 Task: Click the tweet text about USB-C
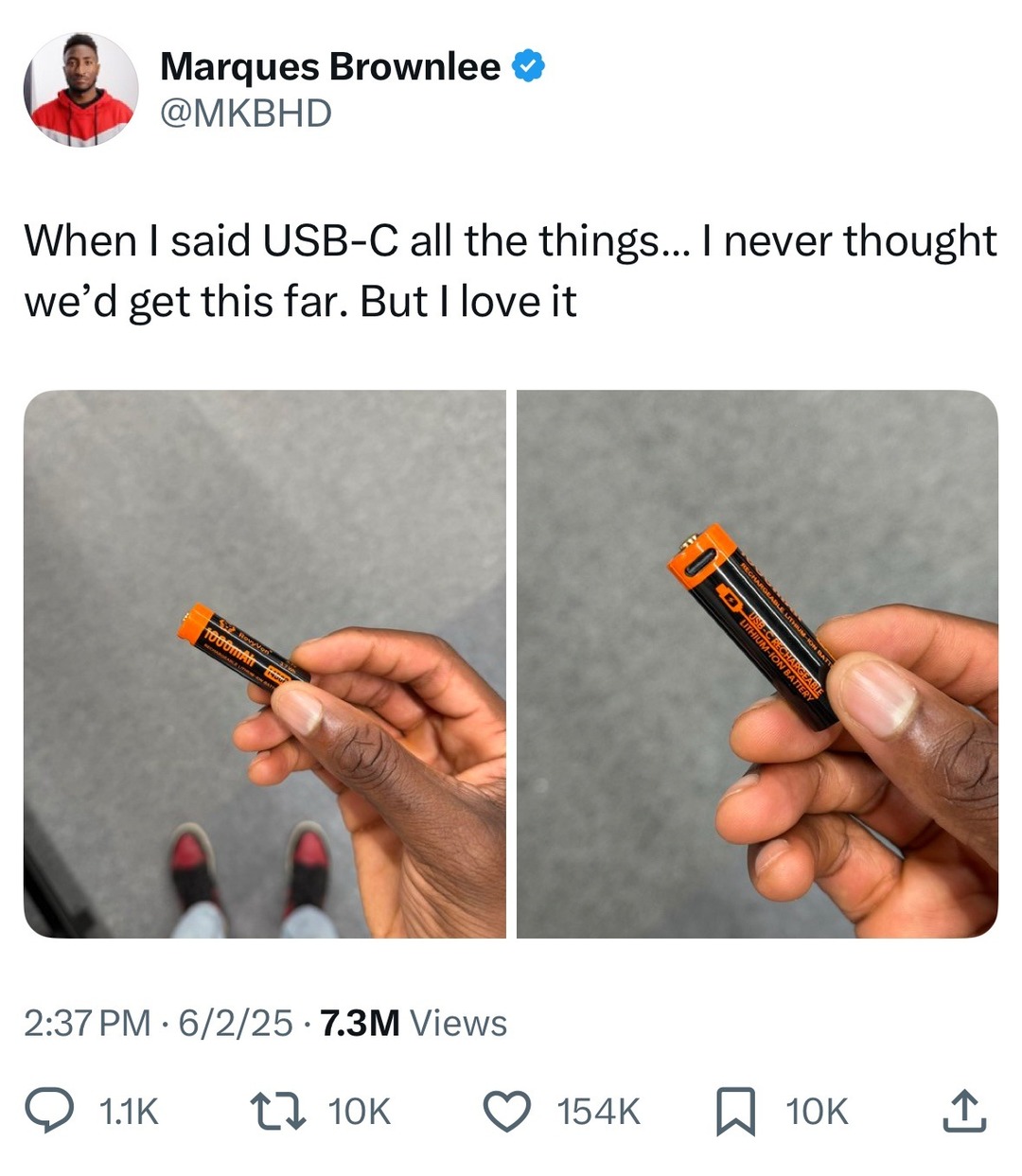pyautogui.click(x=510, y=272)
